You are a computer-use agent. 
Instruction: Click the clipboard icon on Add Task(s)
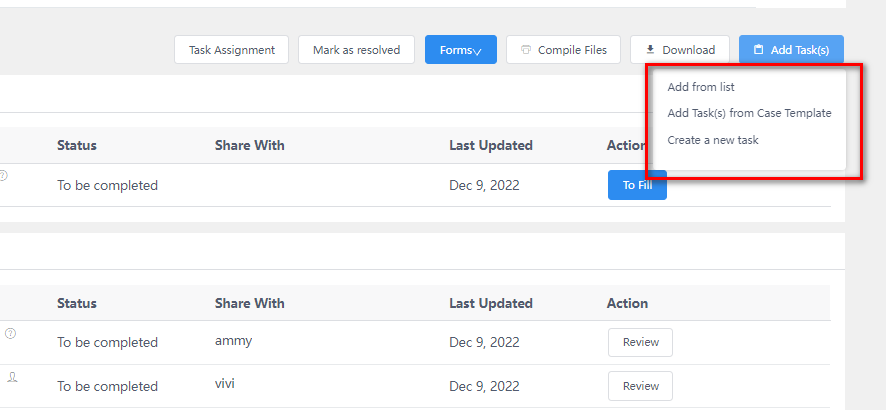coord(759,50)
